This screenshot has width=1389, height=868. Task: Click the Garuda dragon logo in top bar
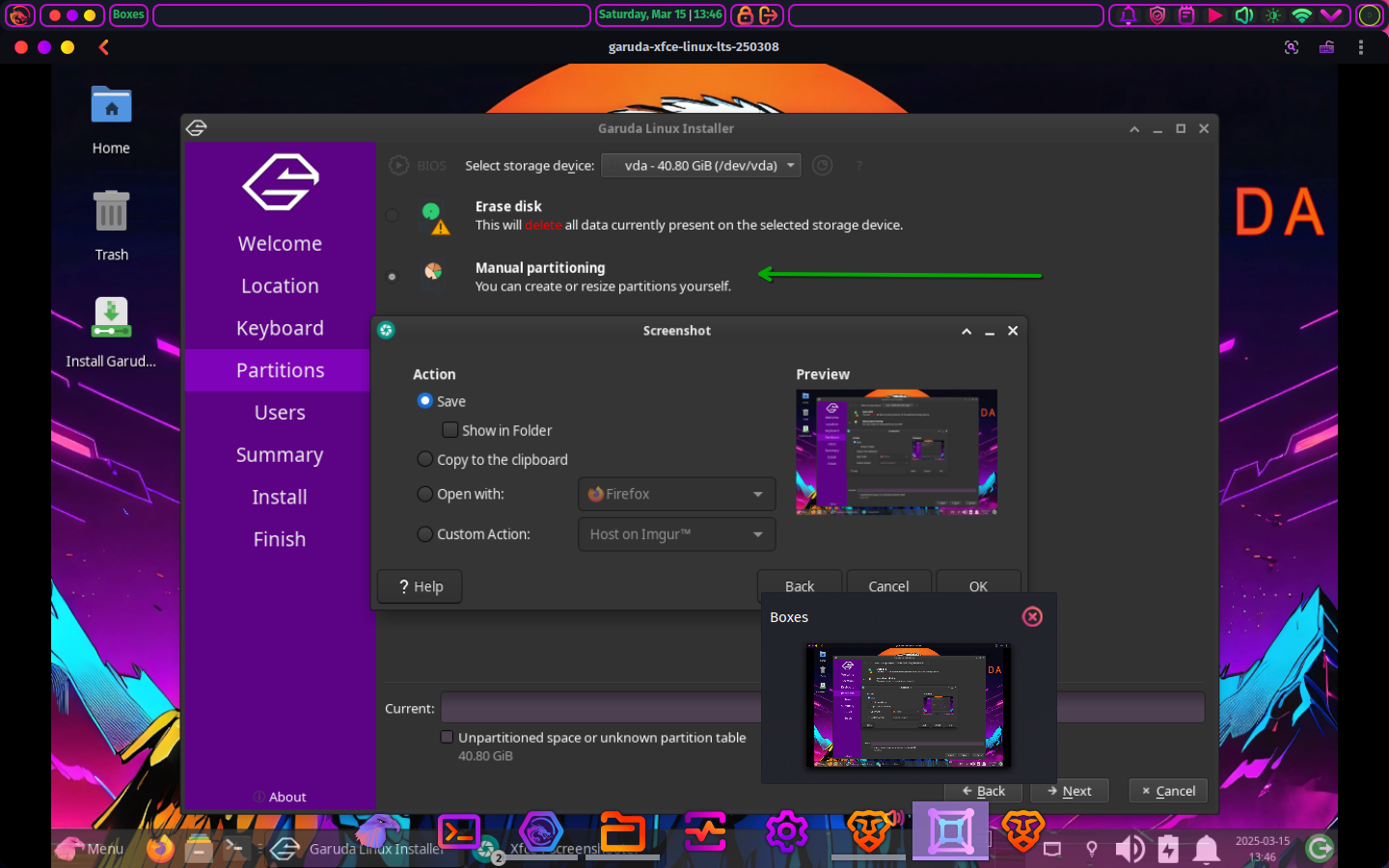20,15
